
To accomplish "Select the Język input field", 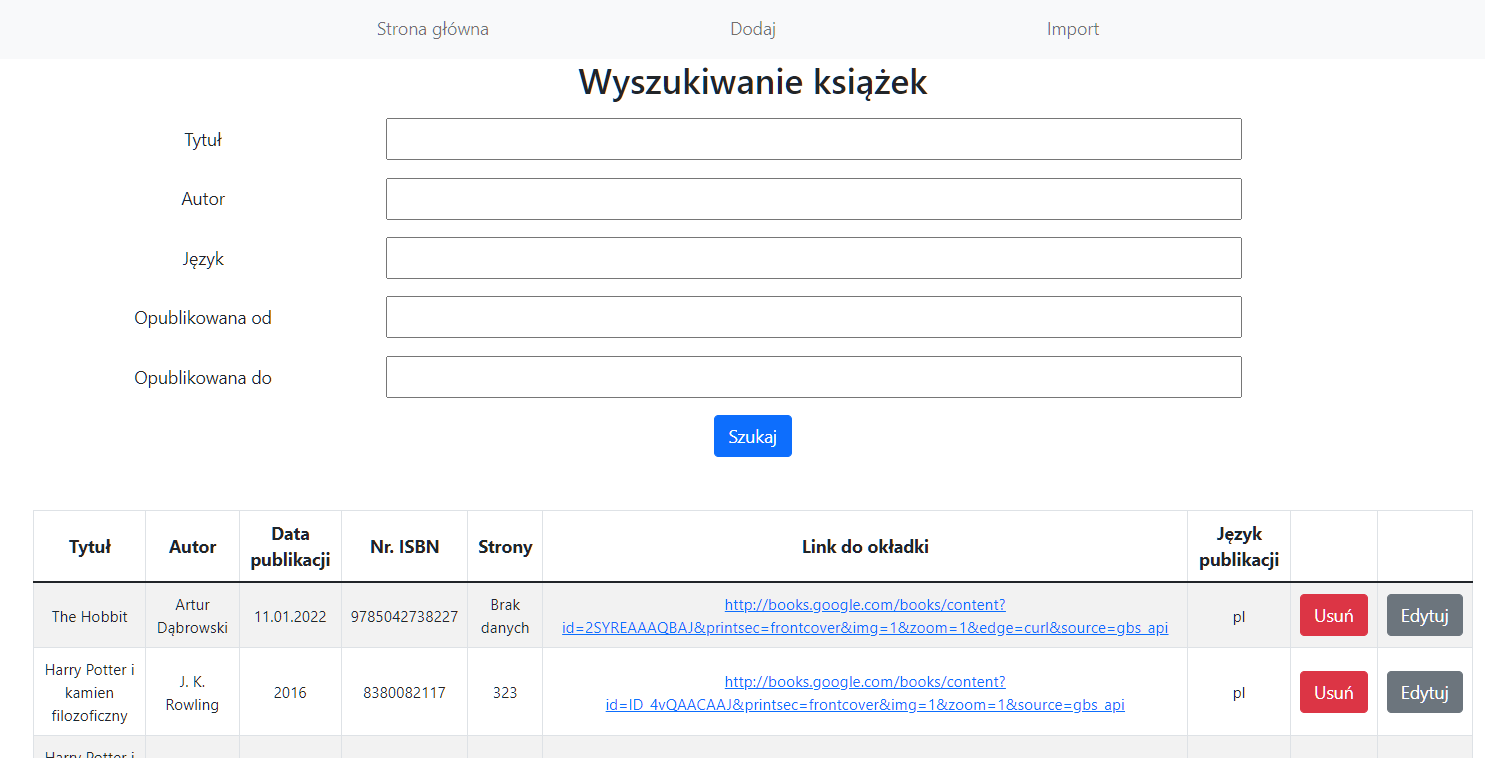I will coord(813,257).
